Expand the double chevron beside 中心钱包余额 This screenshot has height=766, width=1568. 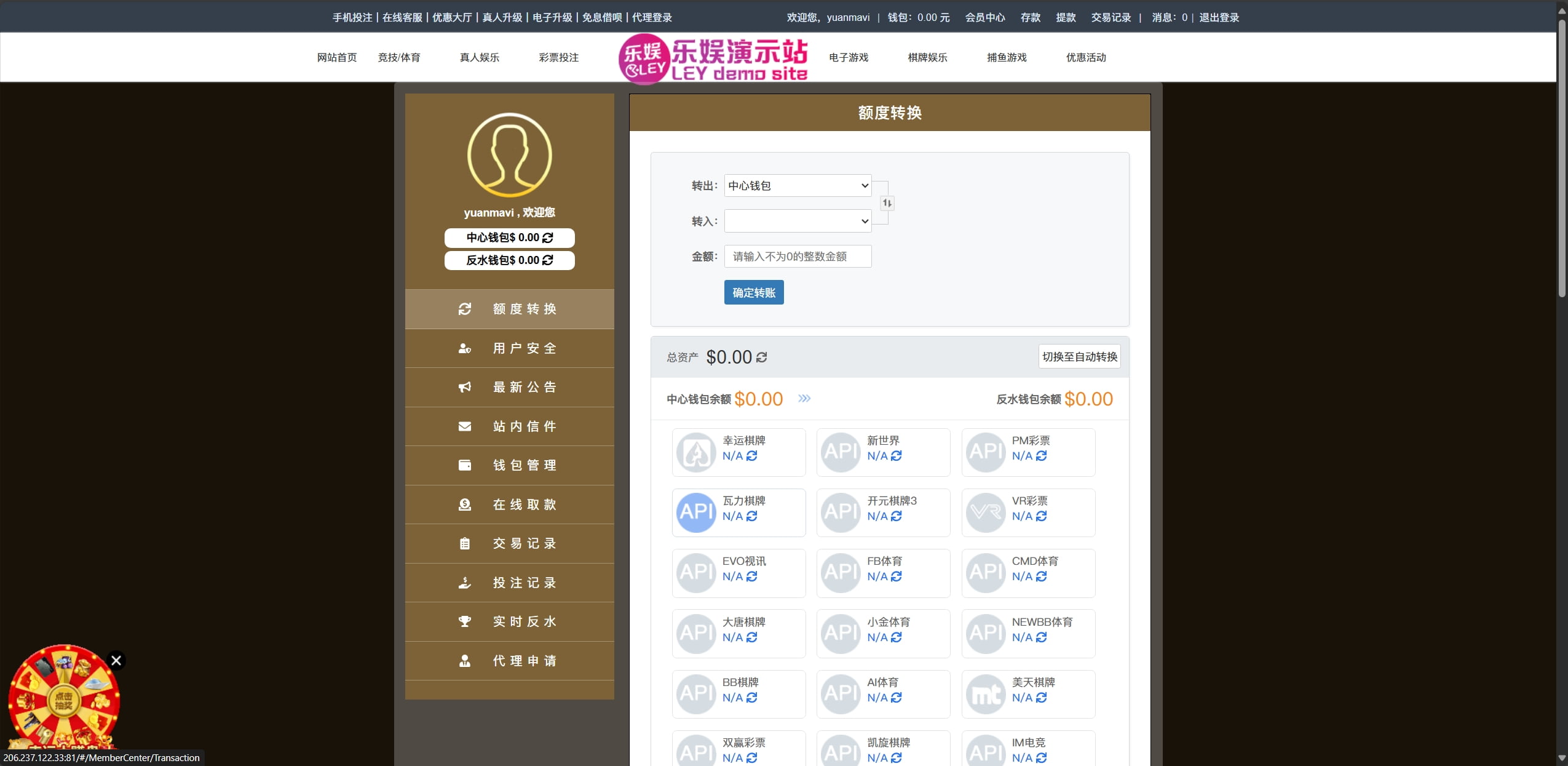click(804, 399)
